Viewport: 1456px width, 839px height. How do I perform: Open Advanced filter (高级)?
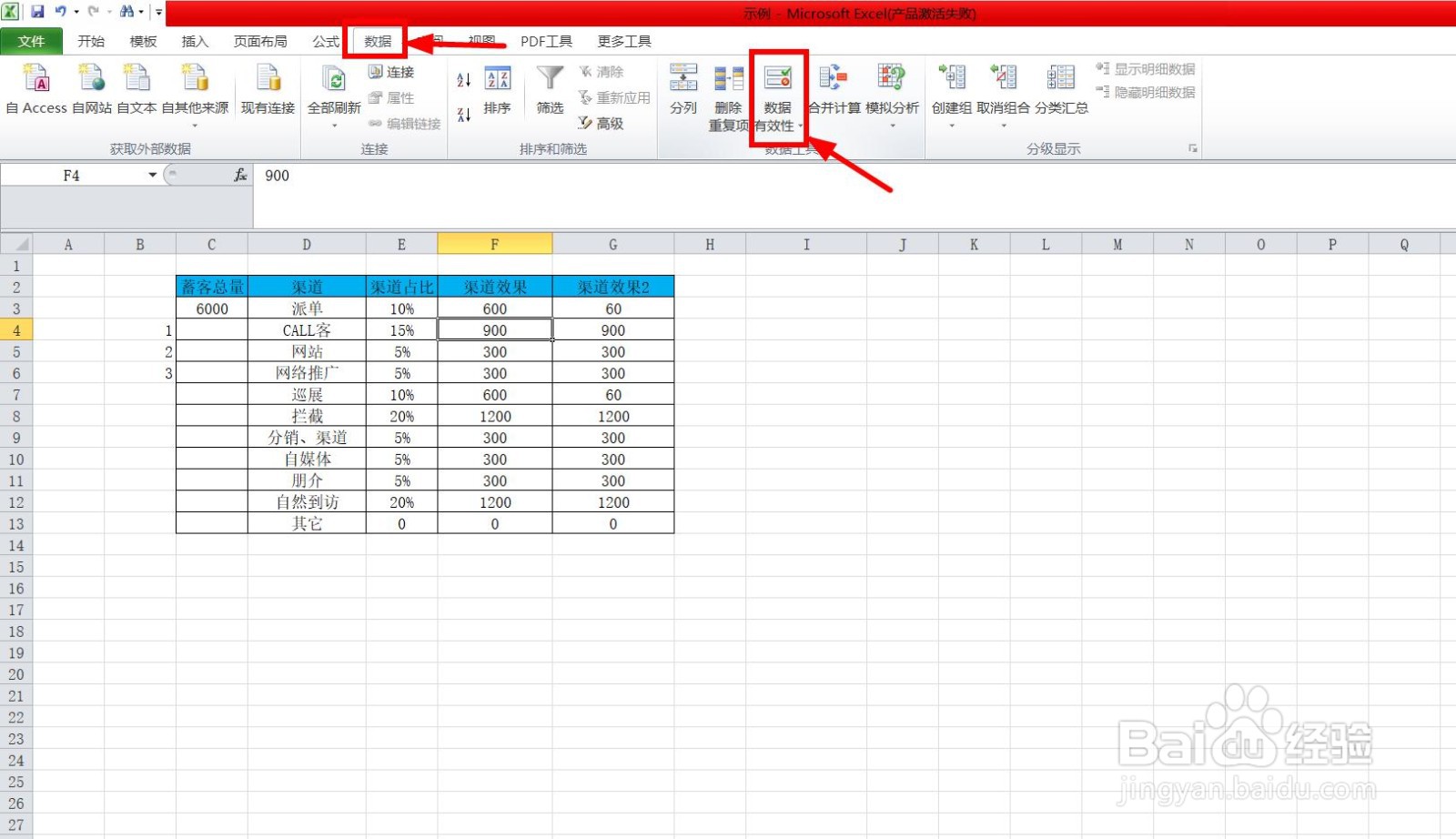(601, 123)
